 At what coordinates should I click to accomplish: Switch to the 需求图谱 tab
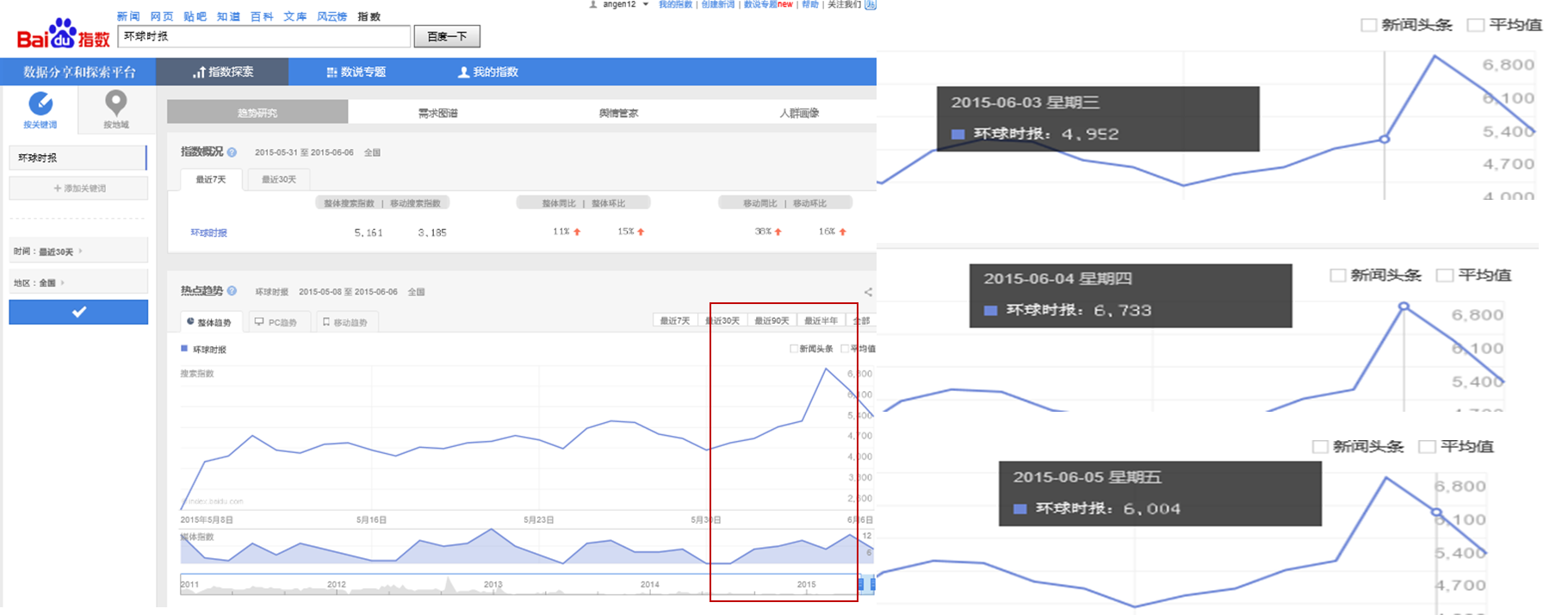(438, 113)
